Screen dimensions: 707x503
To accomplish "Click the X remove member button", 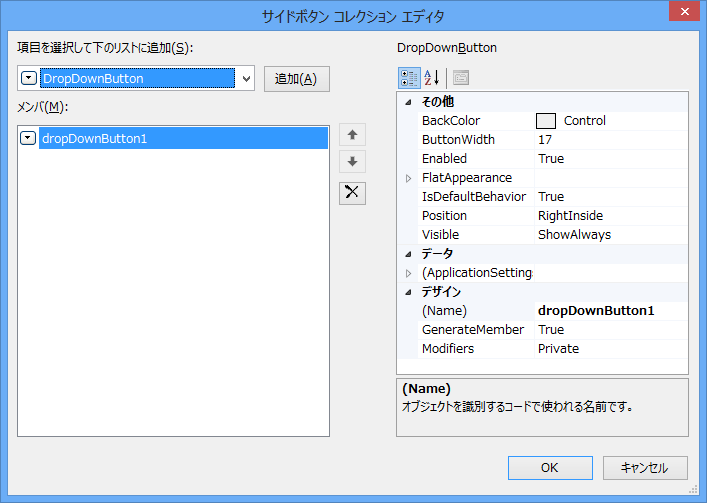I will tap(352, 193).
